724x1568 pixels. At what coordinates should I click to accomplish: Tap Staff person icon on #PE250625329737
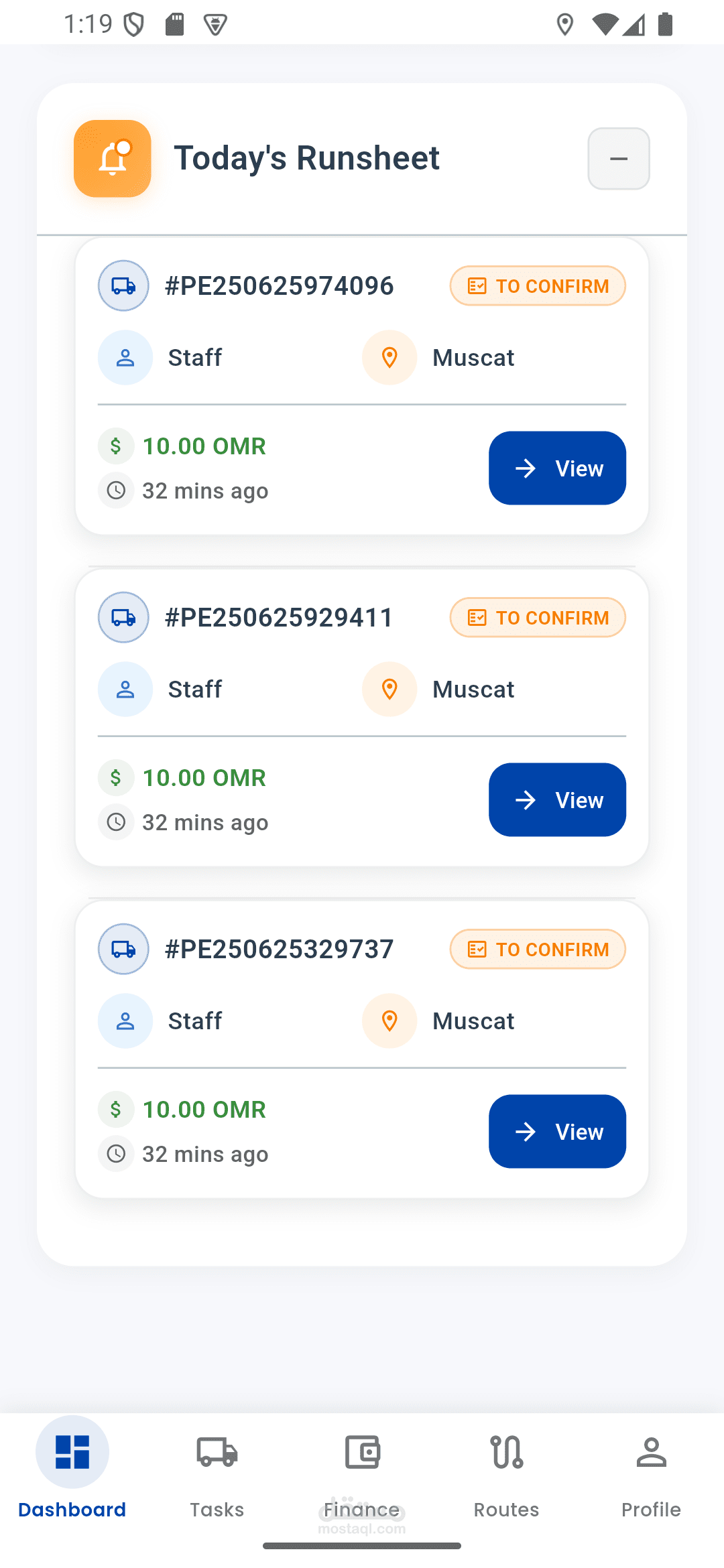[125, 1021]
